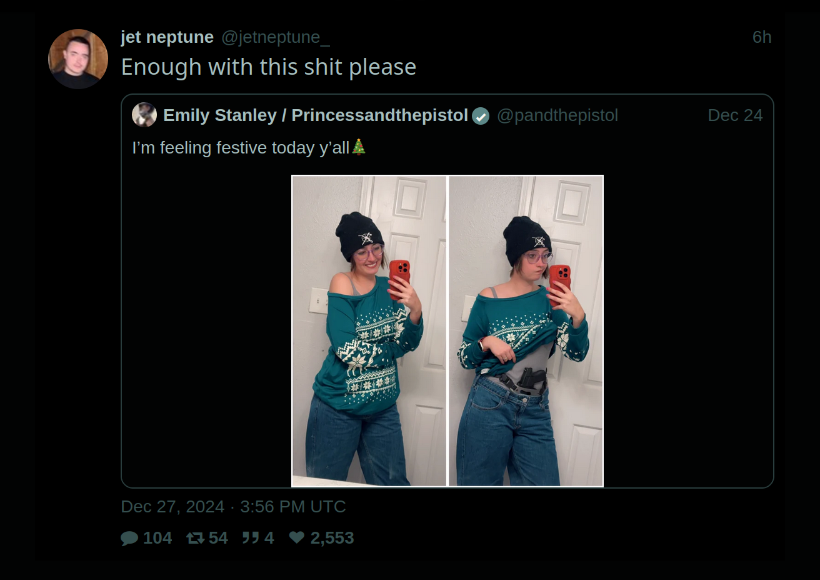
Task: Open the jet neptune display name
Action: pyautogui.click(x=167, y=38)
